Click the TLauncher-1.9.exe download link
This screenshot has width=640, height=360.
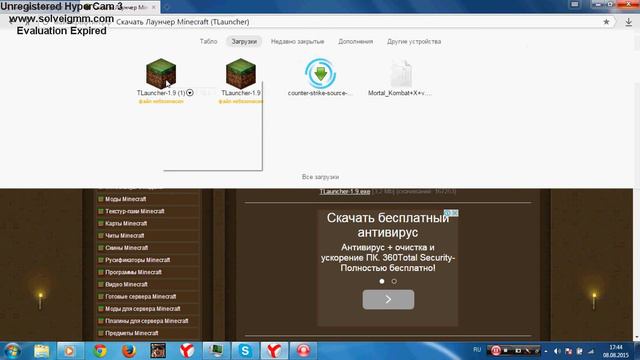click(345, 191)
